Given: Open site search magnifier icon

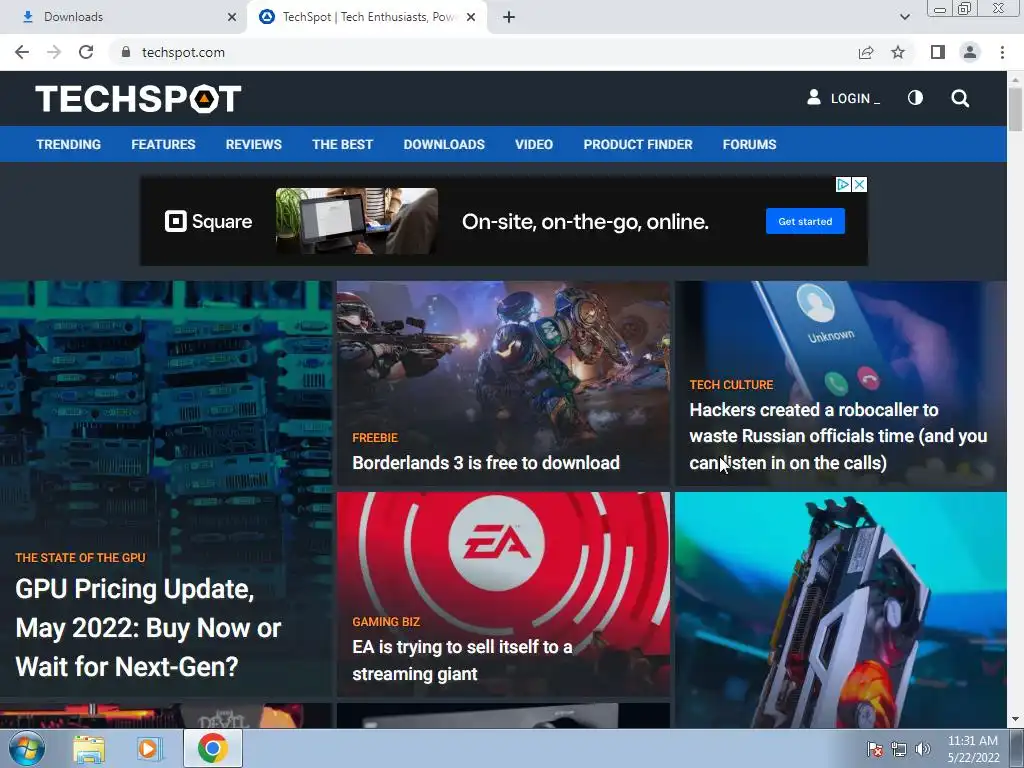Looking at the screenshot, I should pos(960,98).
